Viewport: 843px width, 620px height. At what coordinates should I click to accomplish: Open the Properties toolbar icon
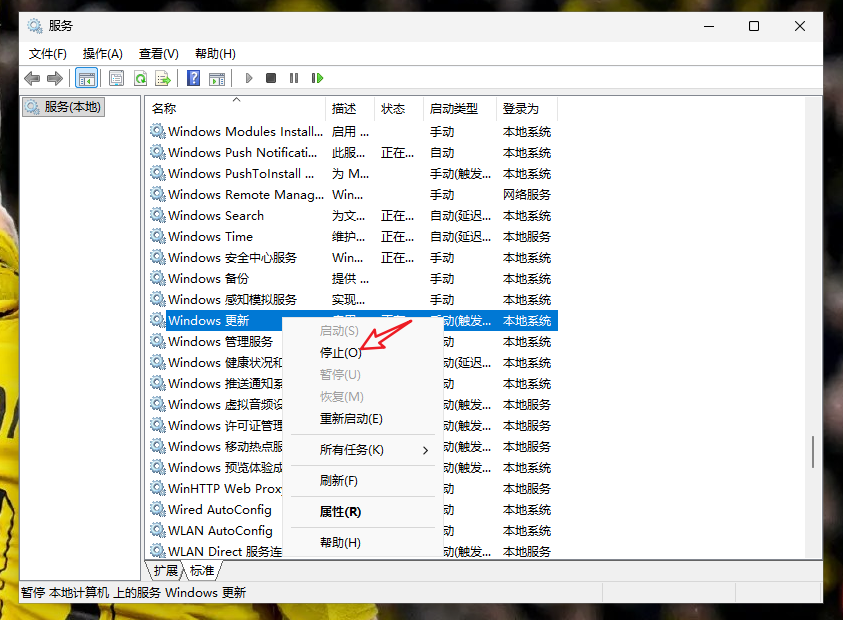(x=116, y=79)
